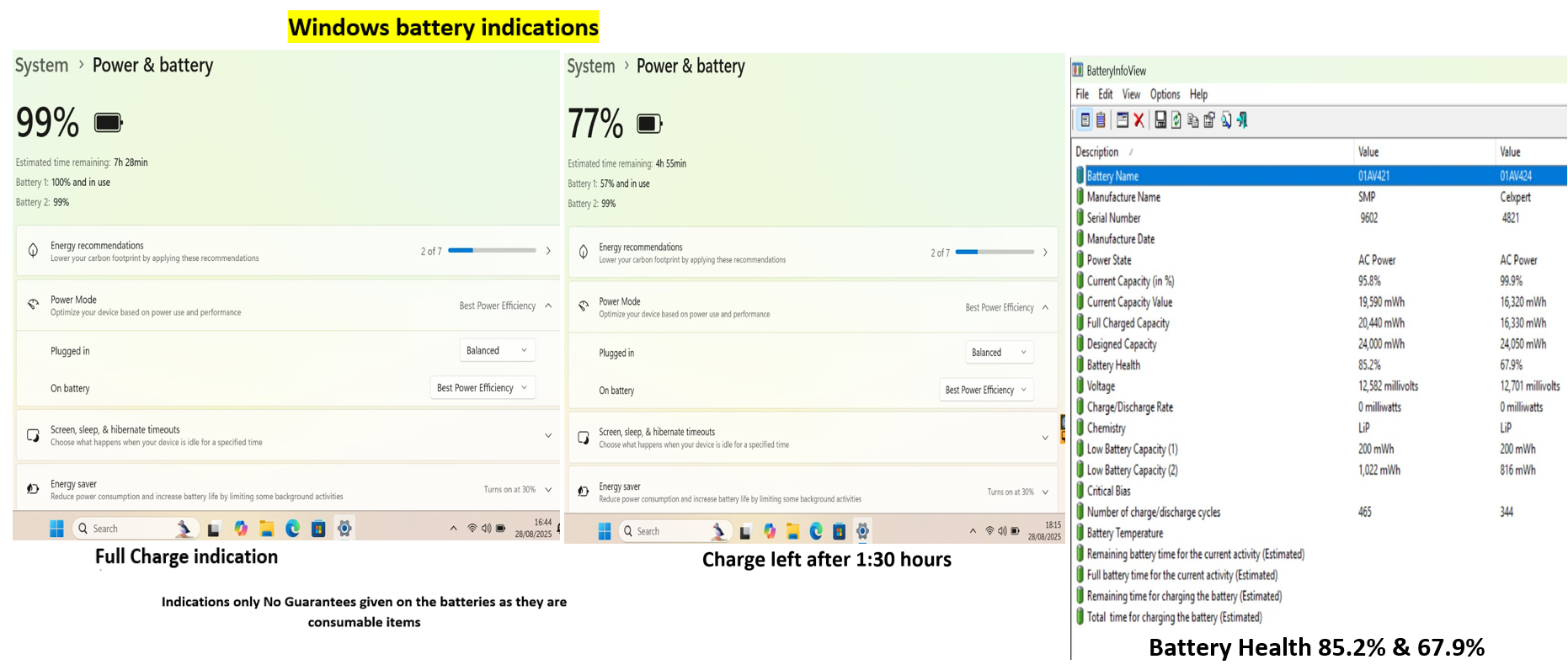The width and height of the screenshot is (1568, 670).
Task: Select the Designed Capacity row
Action: click(1320, 344)
